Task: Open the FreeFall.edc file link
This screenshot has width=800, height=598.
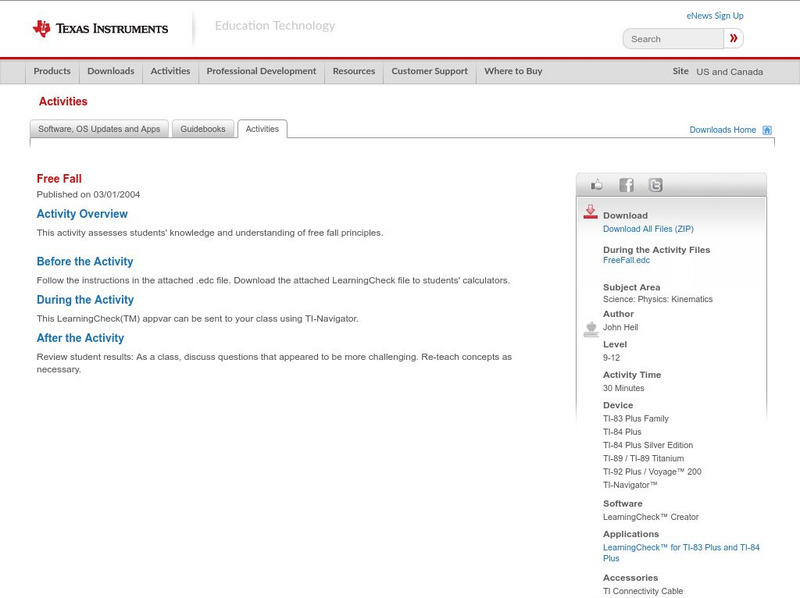Action: 626,260
